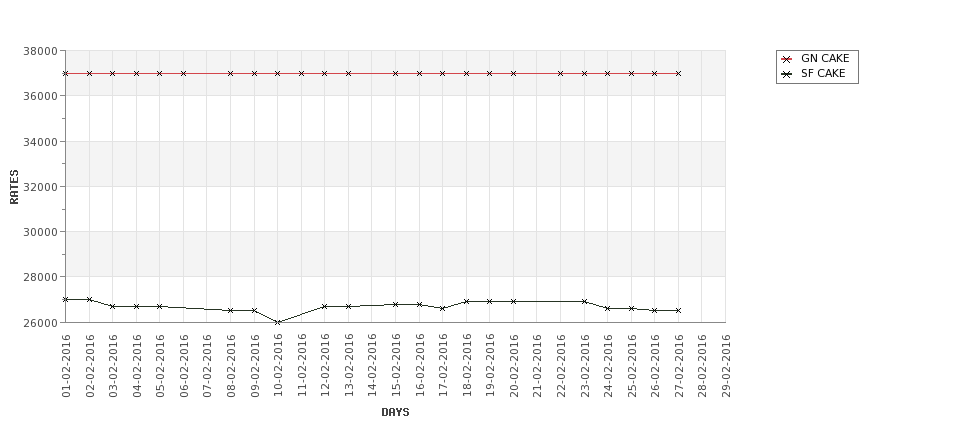Click the 10-02-2016 date label
975x429 pixels.
pos(279,366)
